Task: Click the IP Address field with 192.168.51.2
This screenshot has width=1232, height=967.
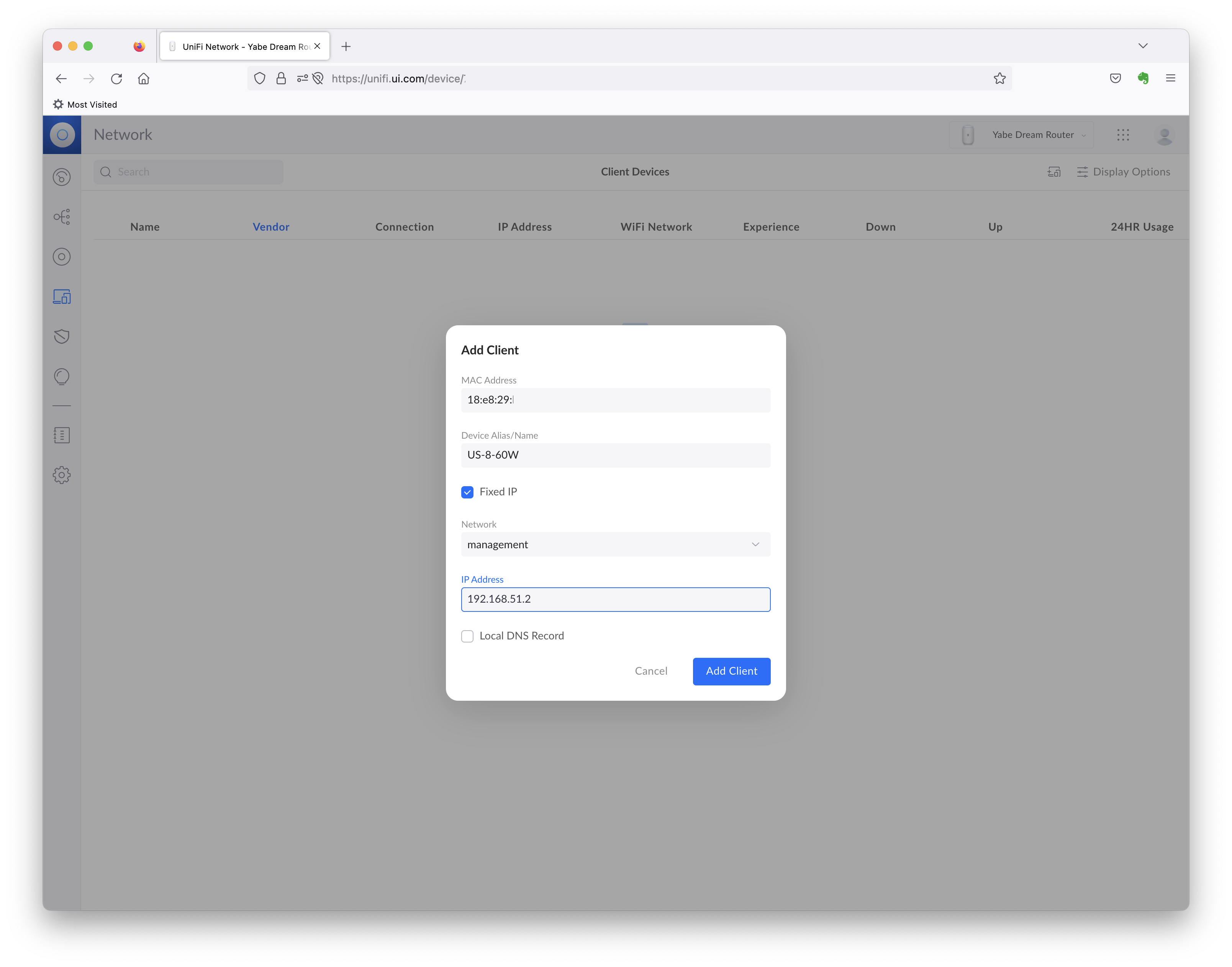Action: [616, 600]
